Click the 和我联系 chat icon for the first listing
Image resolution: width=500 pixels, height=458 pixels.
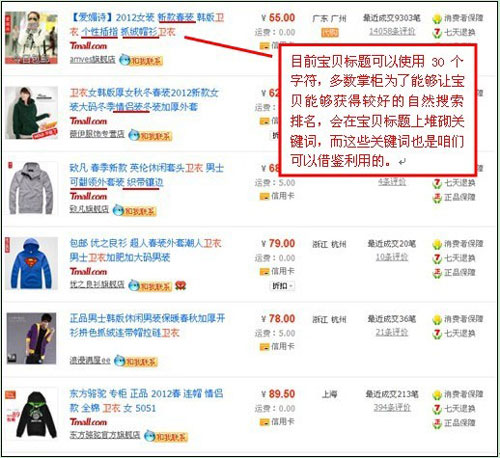141,61
